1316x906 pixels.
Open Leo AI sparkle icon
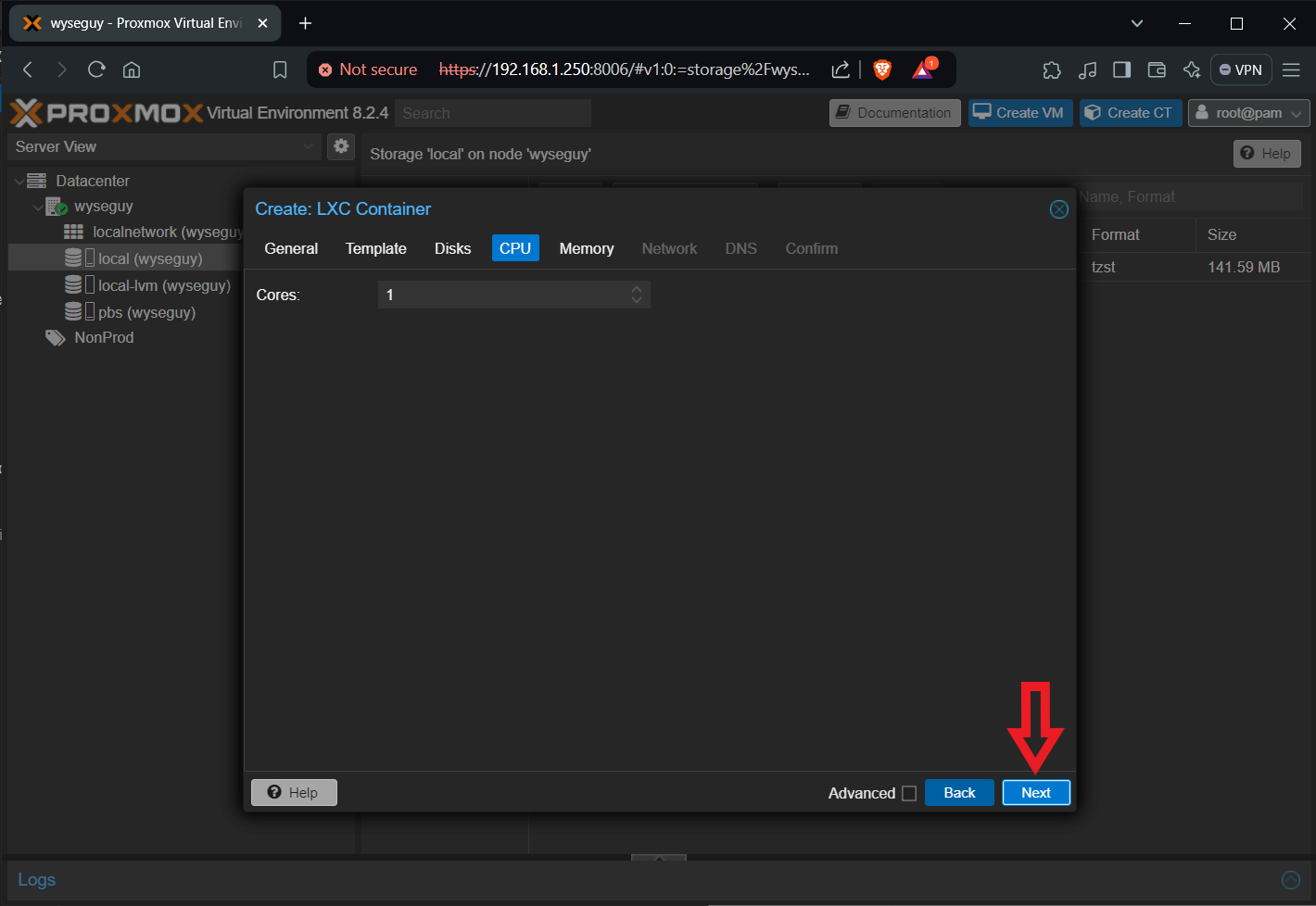(x=1192, y=69)
